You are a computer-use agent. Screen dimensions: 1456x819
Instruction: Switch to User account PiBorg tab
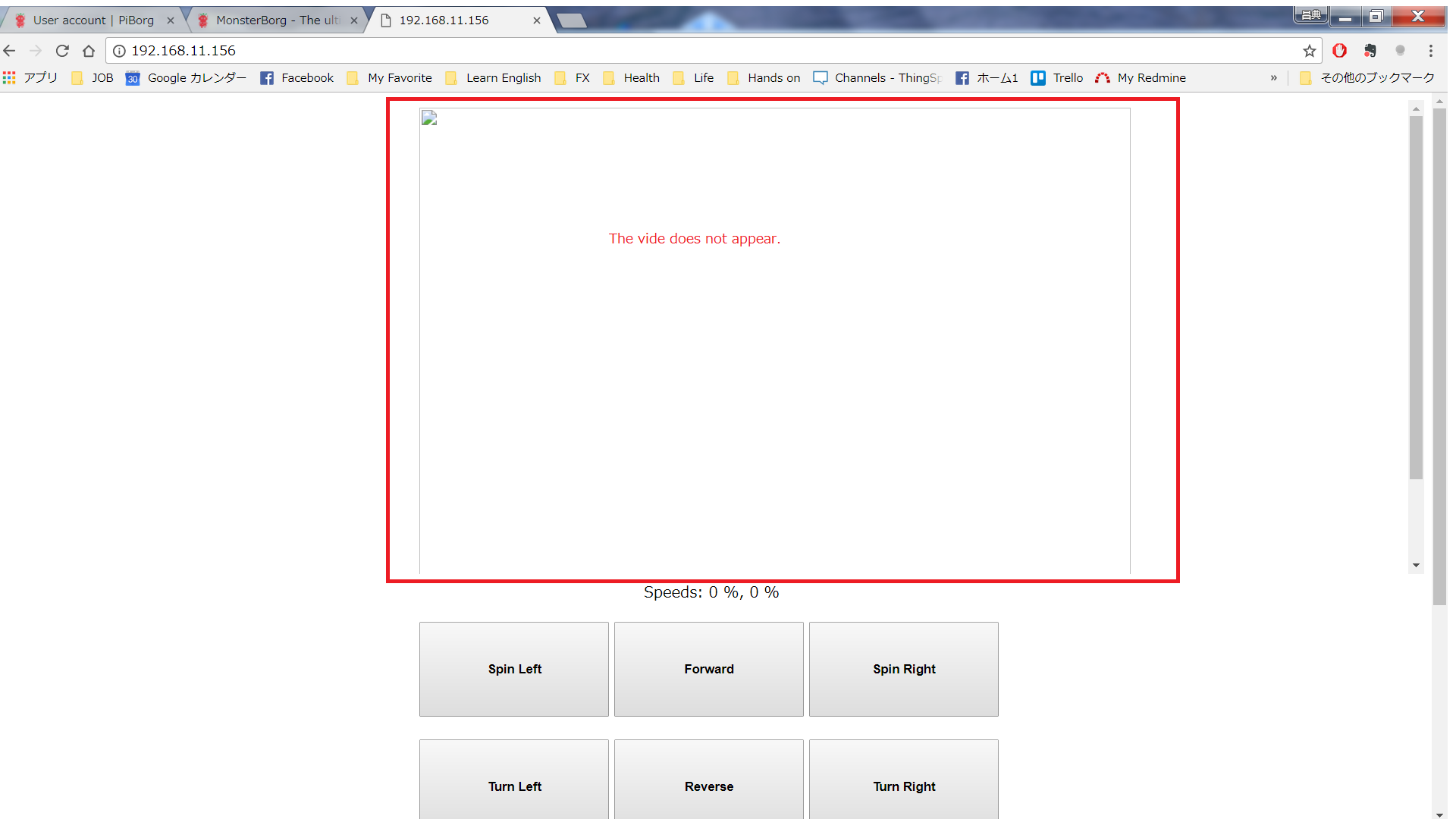click(x=93, y=20)
